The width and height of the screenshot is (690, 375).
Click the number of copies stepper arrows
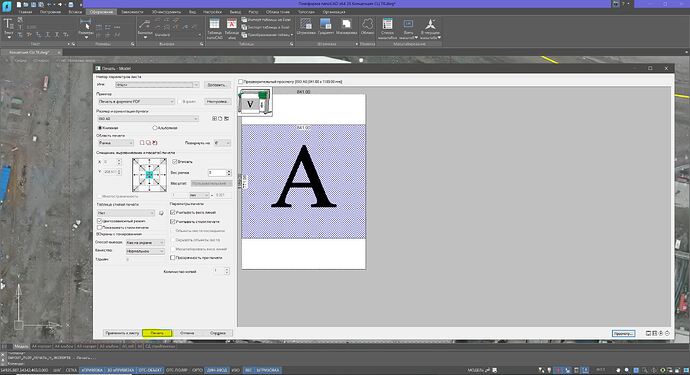227,271
